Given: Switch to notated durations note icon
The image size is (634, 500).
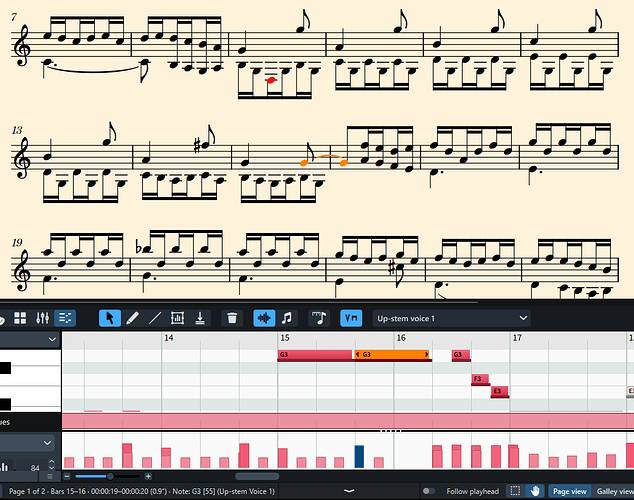Looking at the screenshot, I should [287, 318].
